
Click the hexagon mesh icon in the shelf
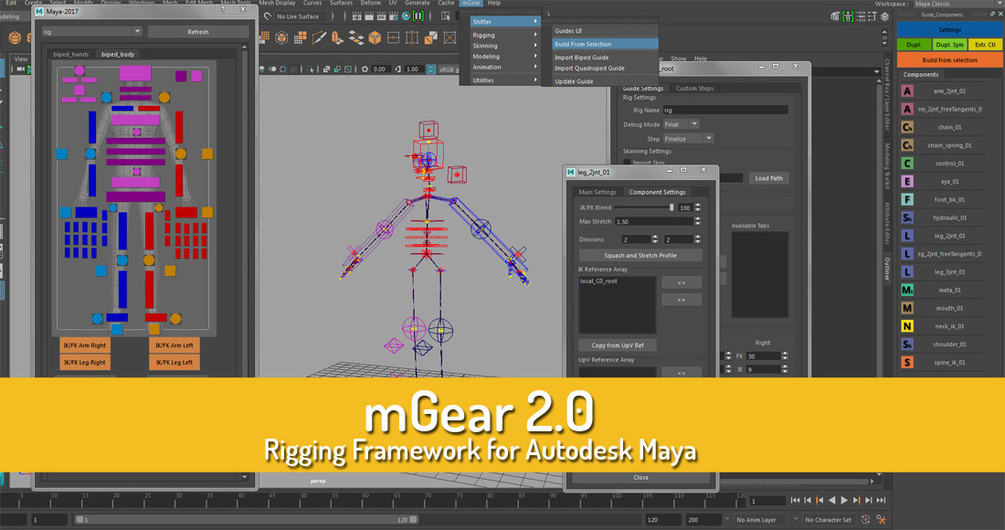[281, 38]
